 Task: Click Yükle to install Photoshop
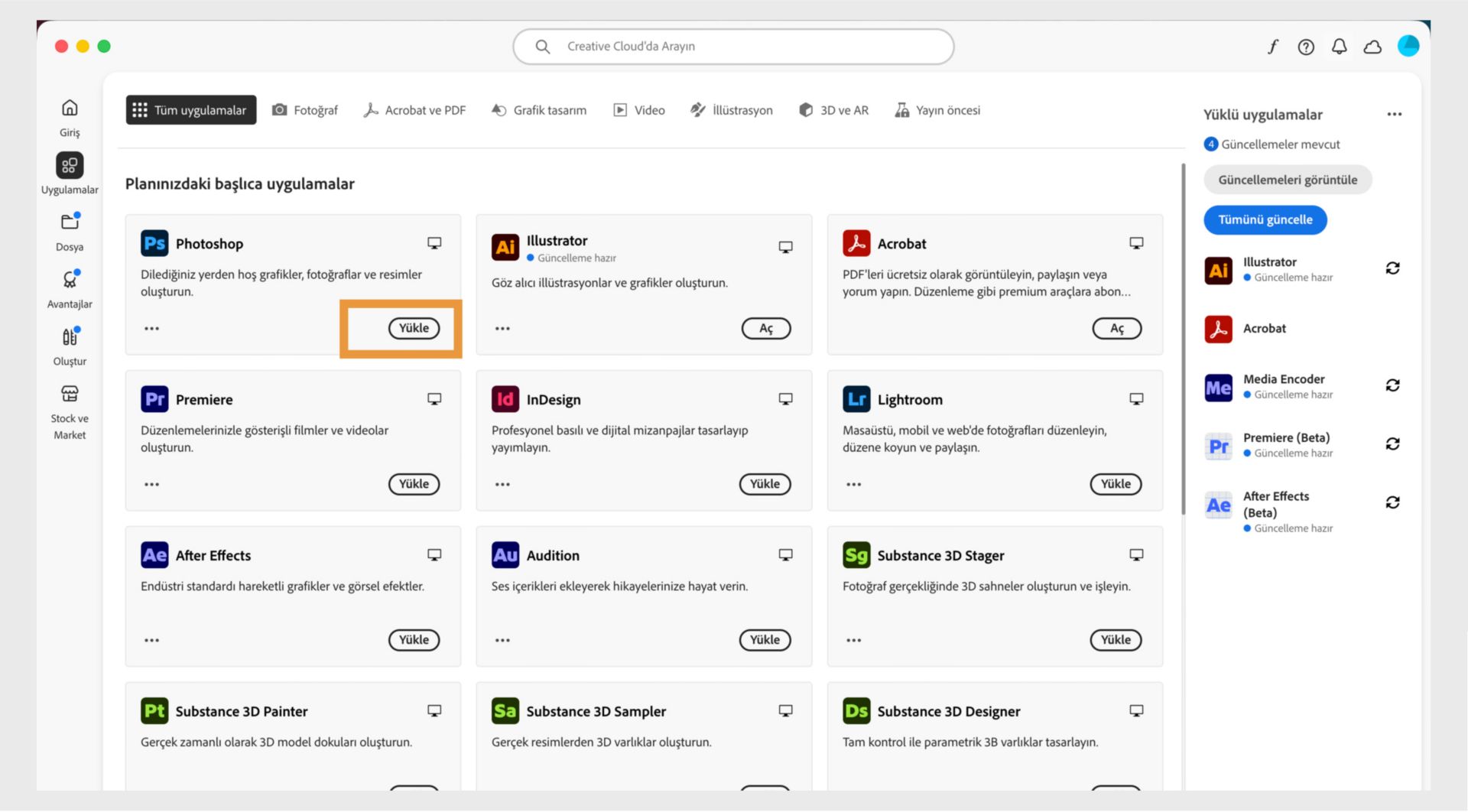pos(414,329)
